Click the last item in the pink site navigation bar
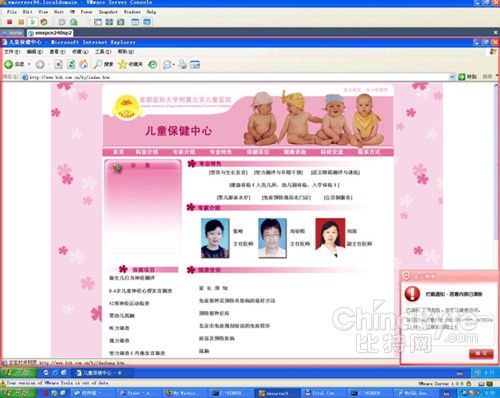 (x=369, y=152)
